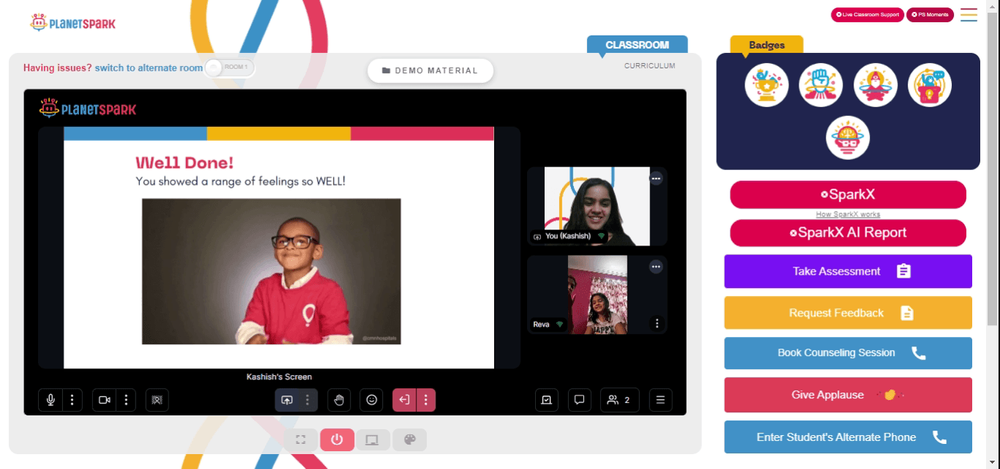Switch to the CURRICULUM tab

click(649, 66)
